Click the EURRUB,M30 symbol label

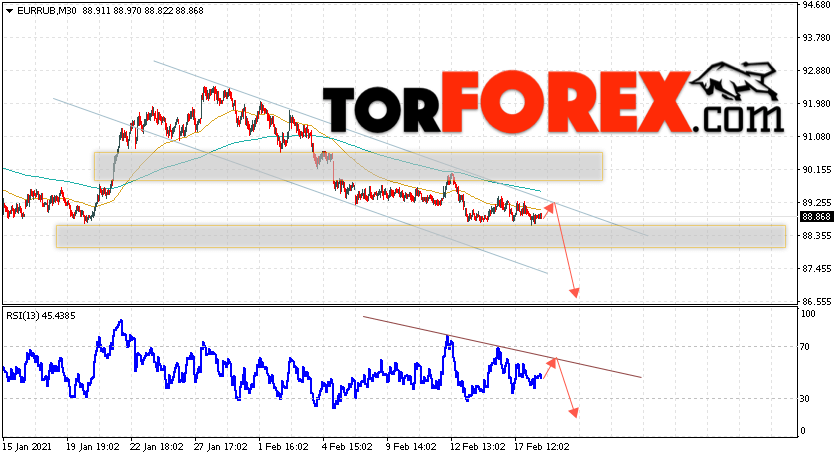(x=47, y=11)
